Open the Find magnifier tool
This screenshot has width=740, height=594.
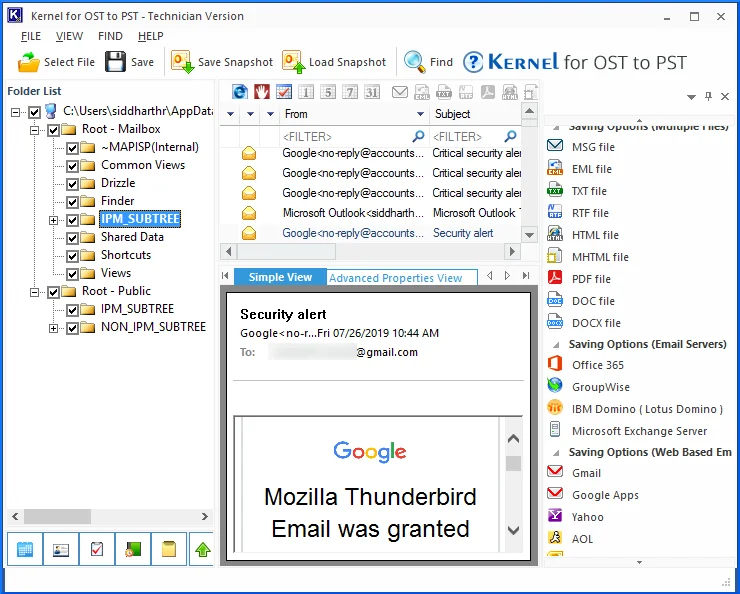point(415,62)
